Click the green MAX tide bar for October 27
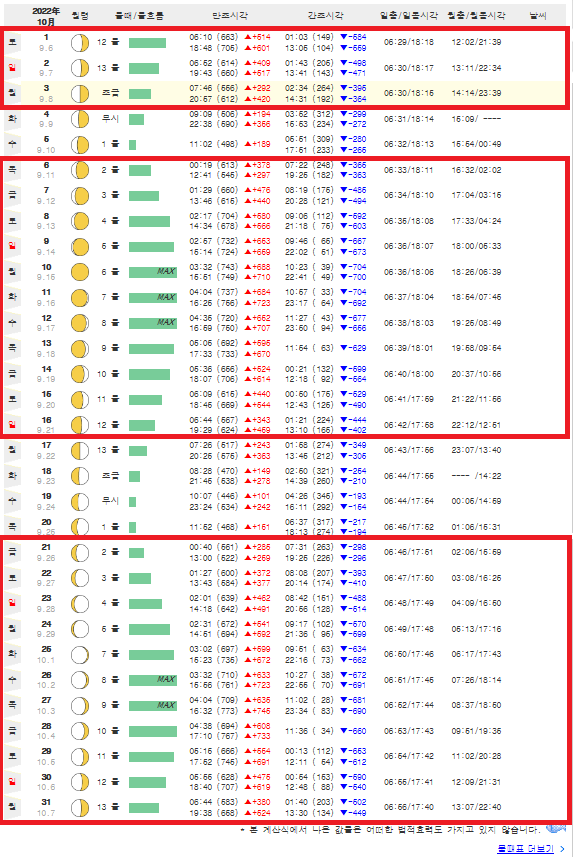The width and height of the screenshot is (573, 857). 153,706
